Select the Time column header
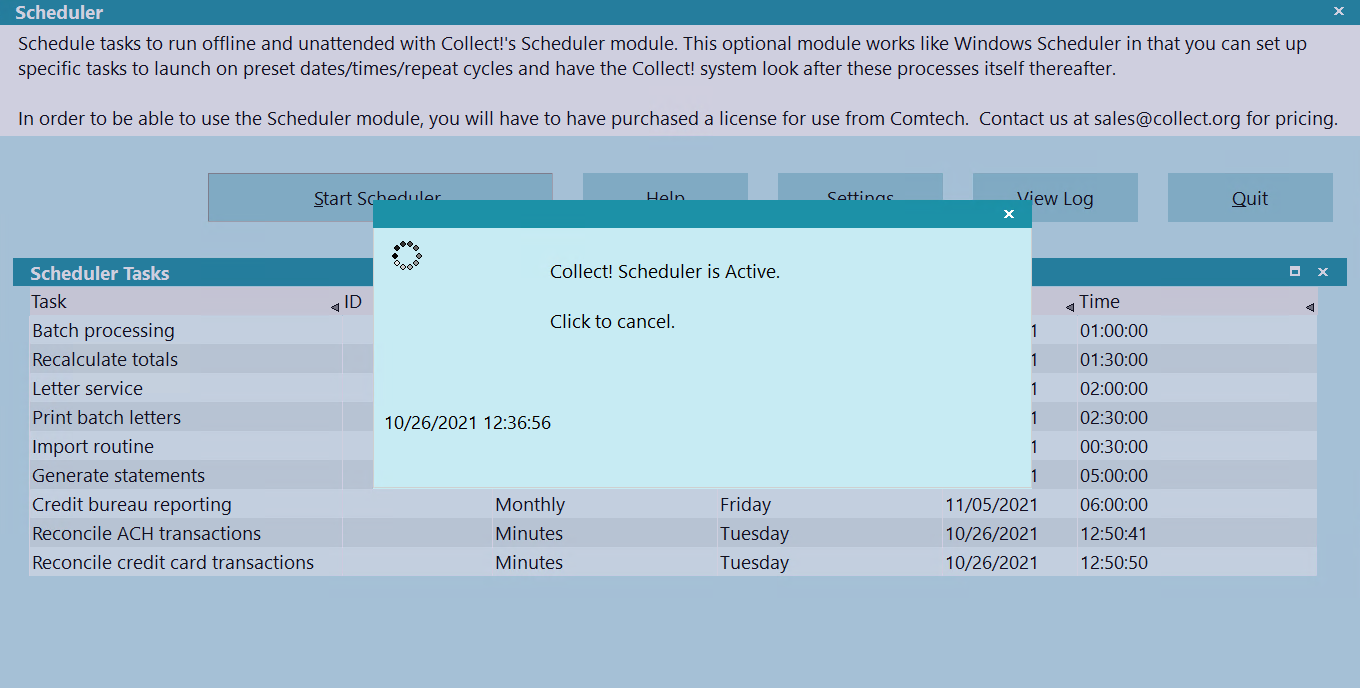 click(1196, 302)
